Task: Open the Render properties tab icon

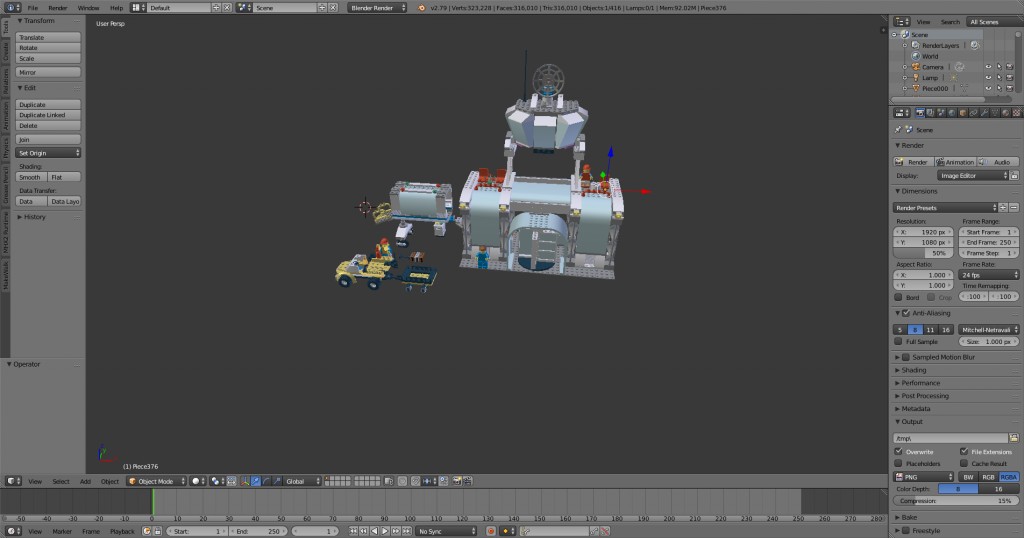Action: pyautogui.click(x=920, y=114)
